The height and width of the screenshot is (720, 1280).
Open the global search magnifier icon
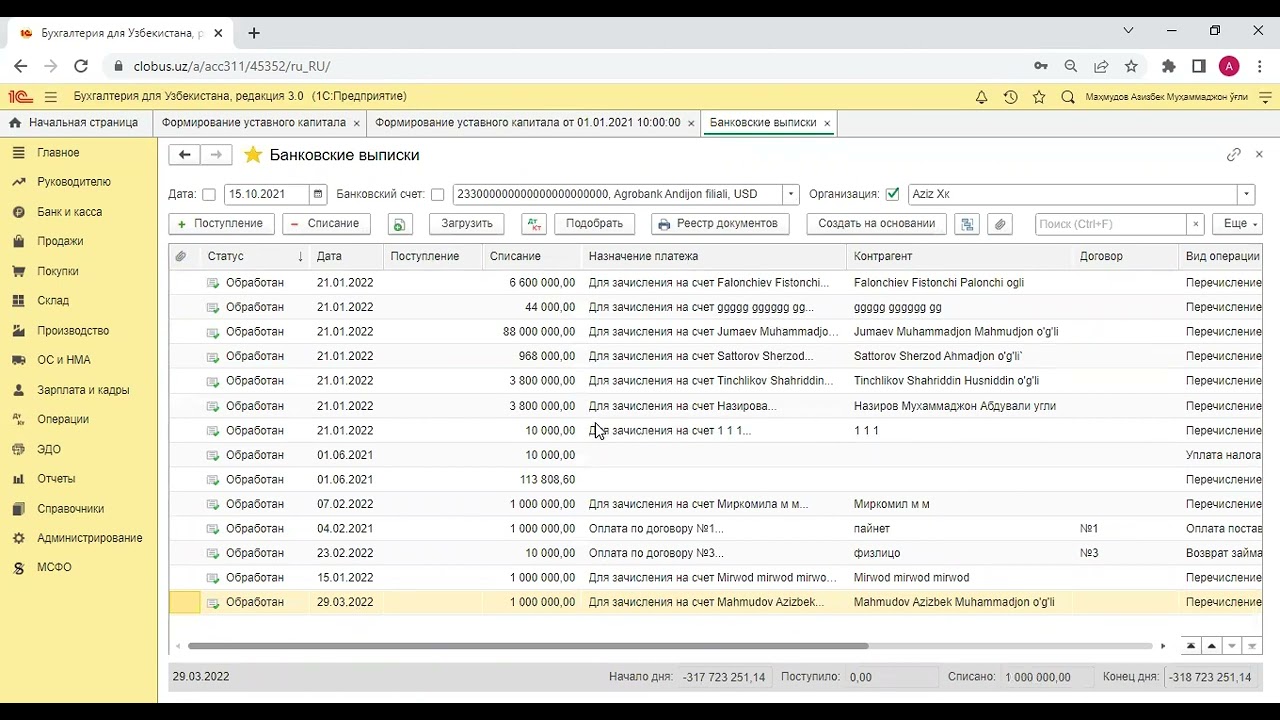point(1068,97)
